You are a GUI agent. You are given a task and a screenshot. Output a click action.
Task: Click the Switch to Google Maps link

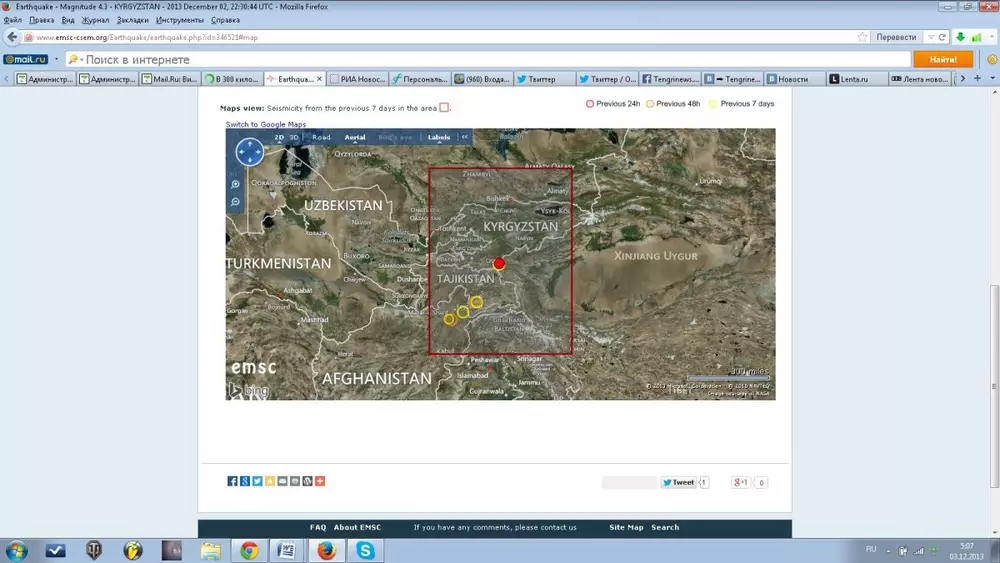(x=265, y=124)
